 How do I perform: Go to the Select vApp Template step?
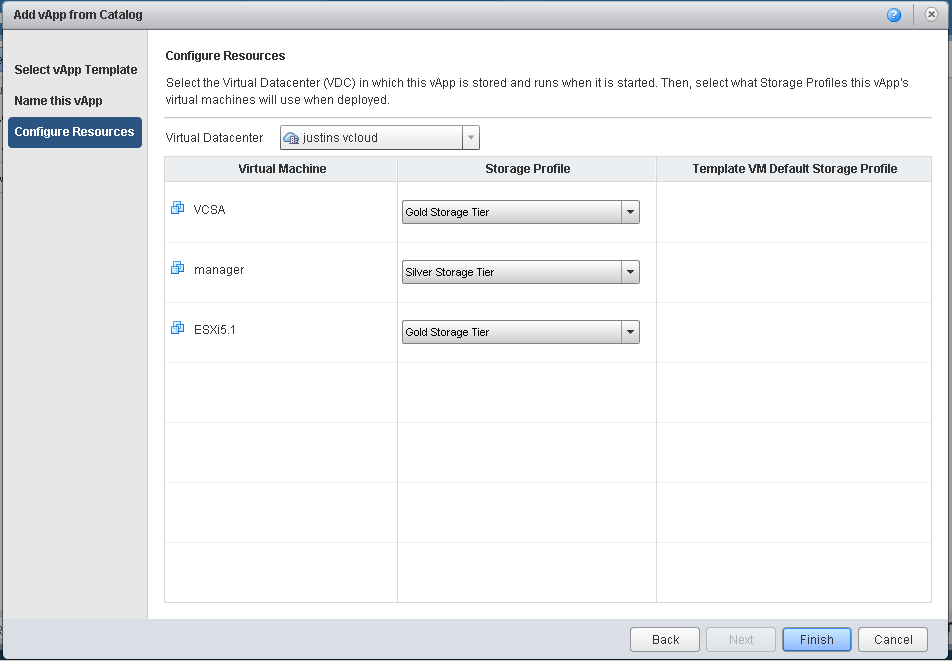76,70
